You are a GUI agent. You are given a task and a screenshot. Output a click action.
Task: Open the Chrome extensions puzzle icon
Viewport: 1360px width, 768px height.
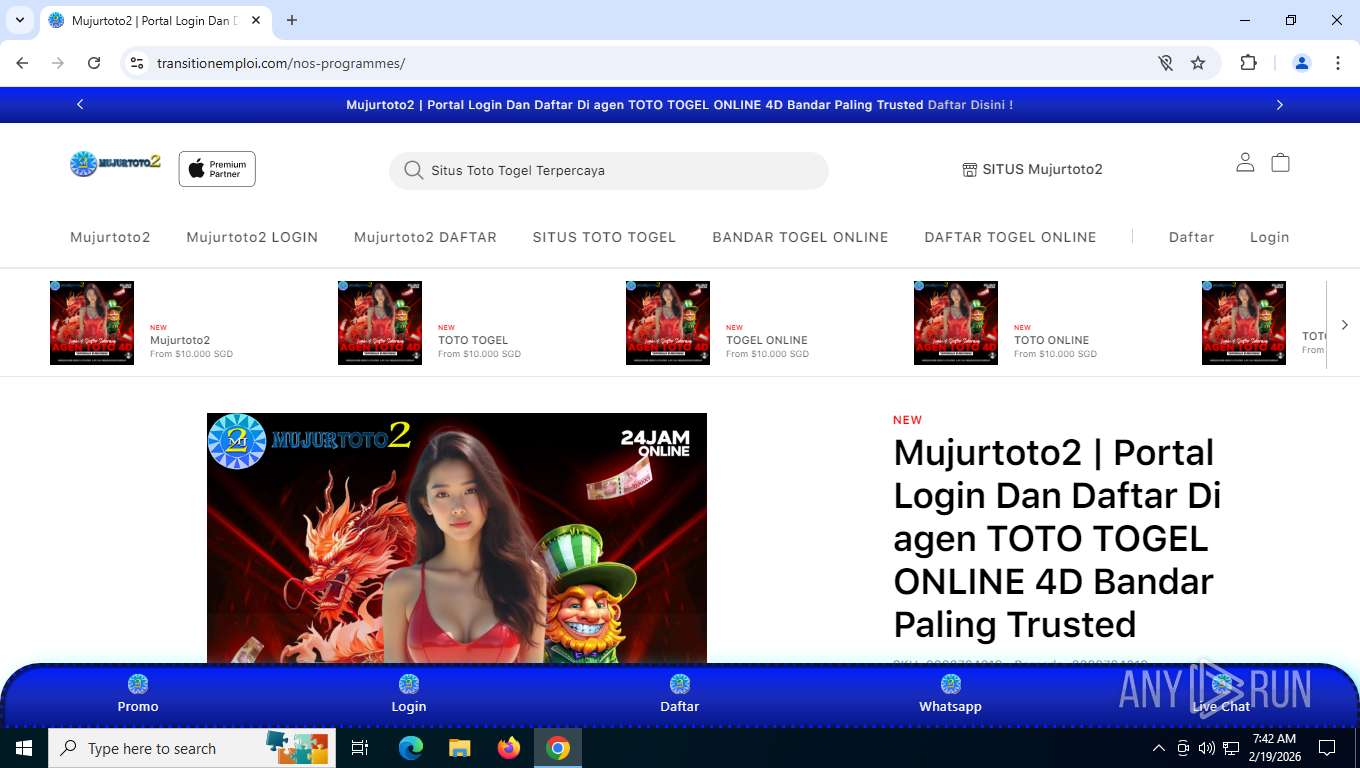[x=1248, y=63]
